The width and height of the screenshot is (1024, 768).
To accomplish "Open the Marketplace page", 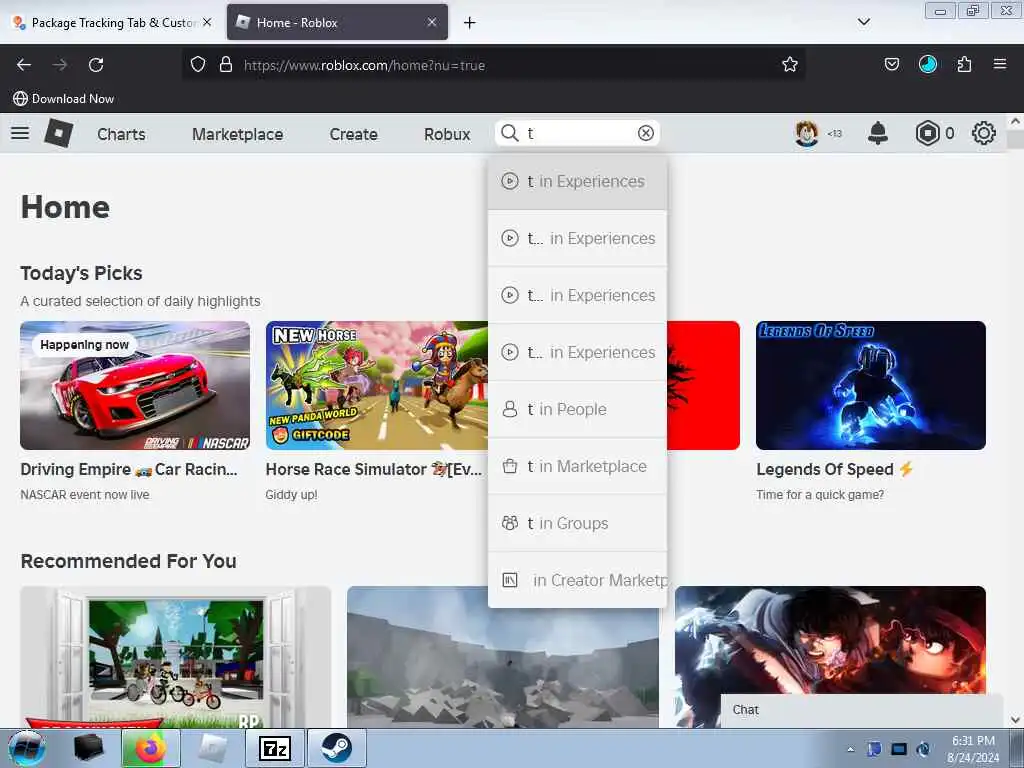I will [238, 134].
